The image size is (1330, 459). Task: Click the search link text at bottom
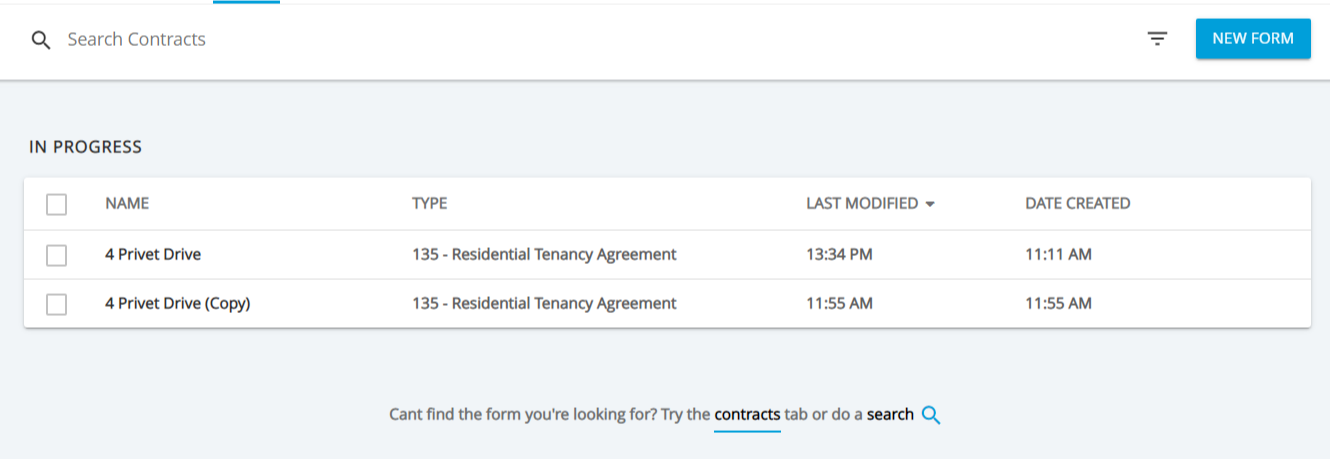(890, 414)
